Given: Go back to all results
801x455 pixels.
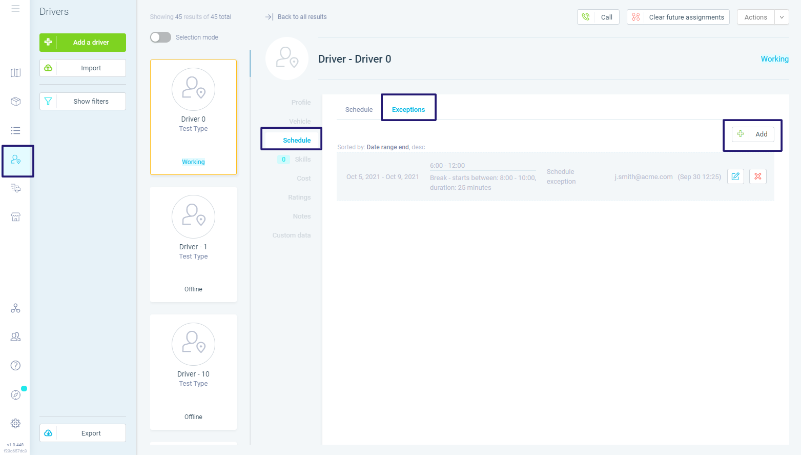Looking at the screenshot, I should click(x=296, y=17).
